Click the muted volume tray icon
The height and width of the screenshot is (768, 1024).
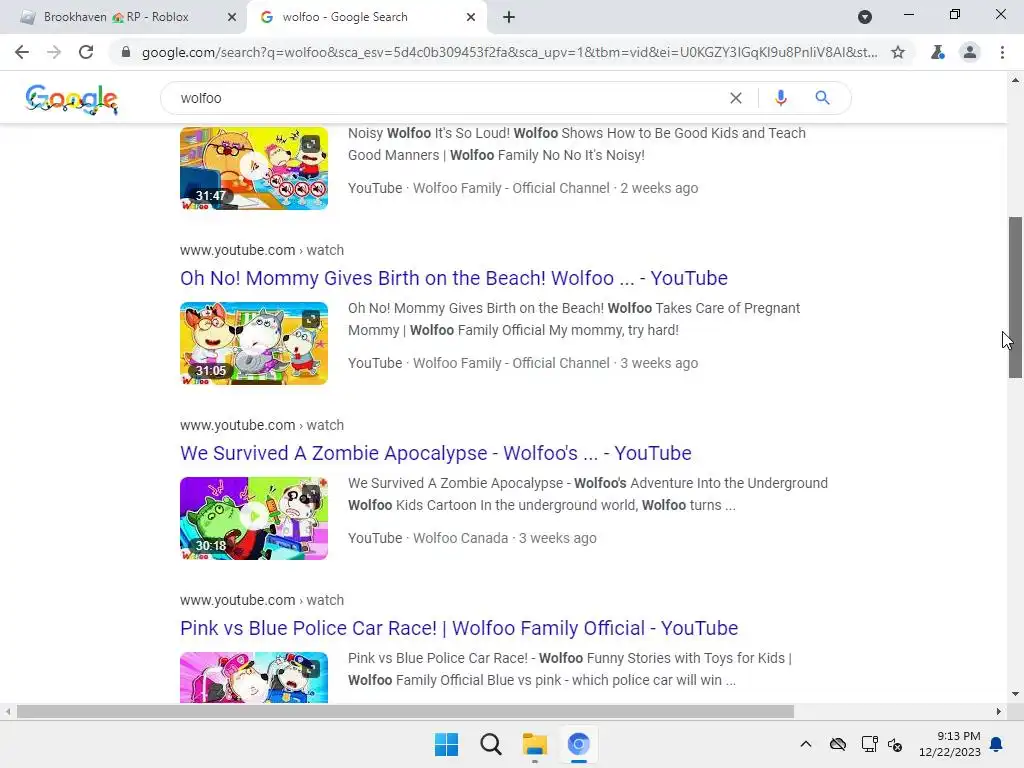tap(895, 744)
